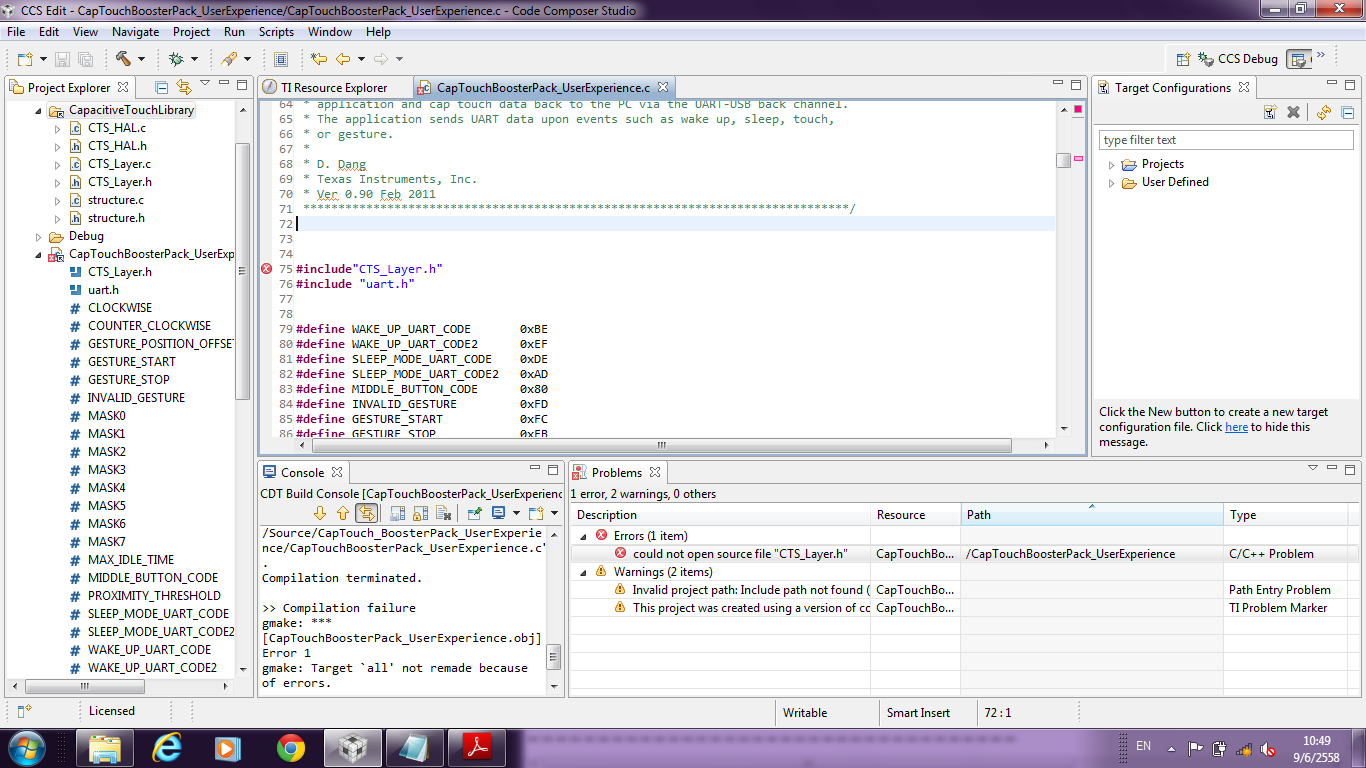Collapse all in Project Explorer

coord(162,87)
